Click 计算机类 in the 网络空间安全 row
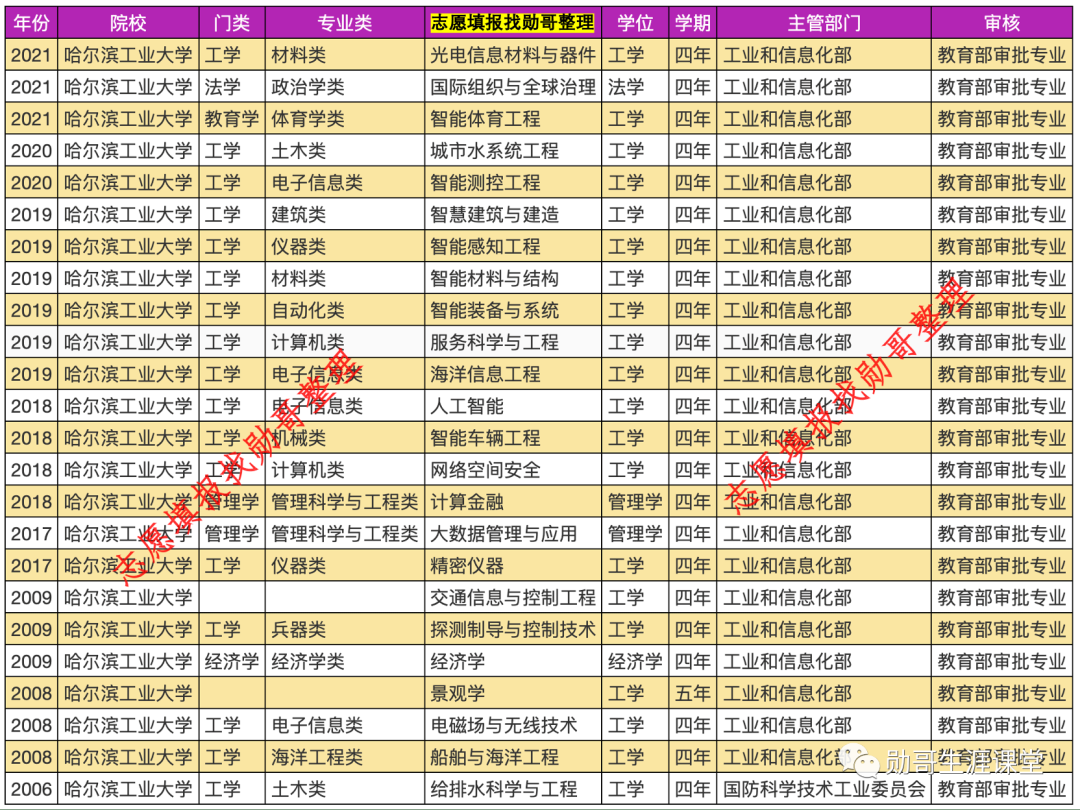 (x=344, y=470)
